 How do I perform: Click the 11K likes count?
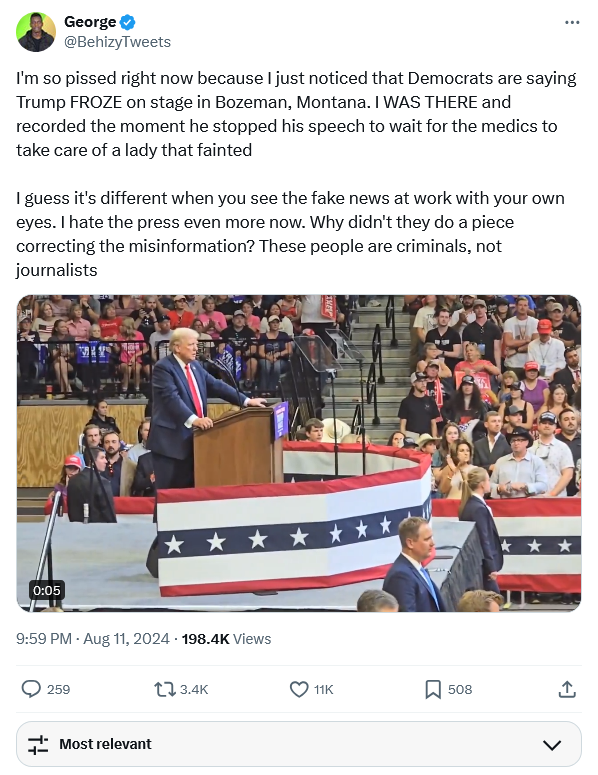[x=324, y=689]
